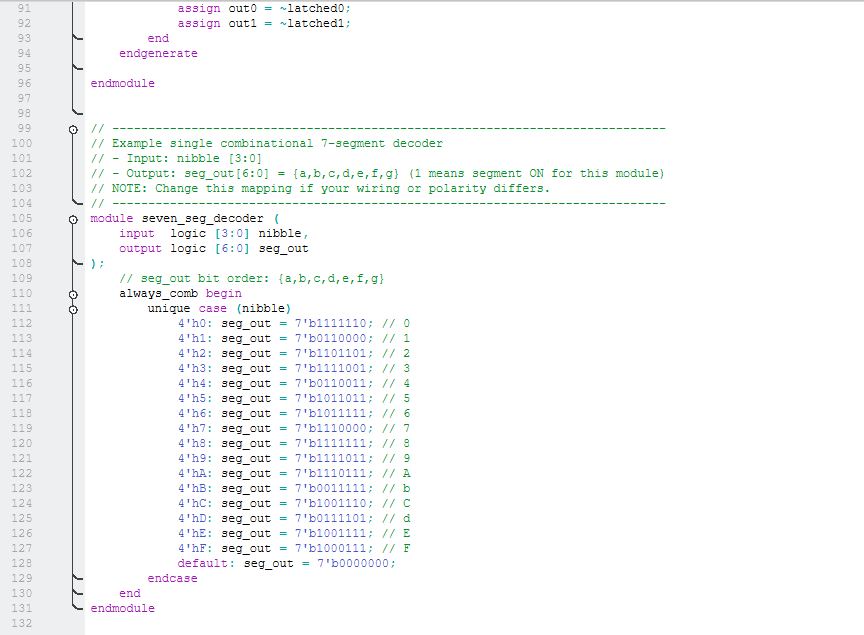Click the 'endgenerate' keyword

[x=158, y=54]
